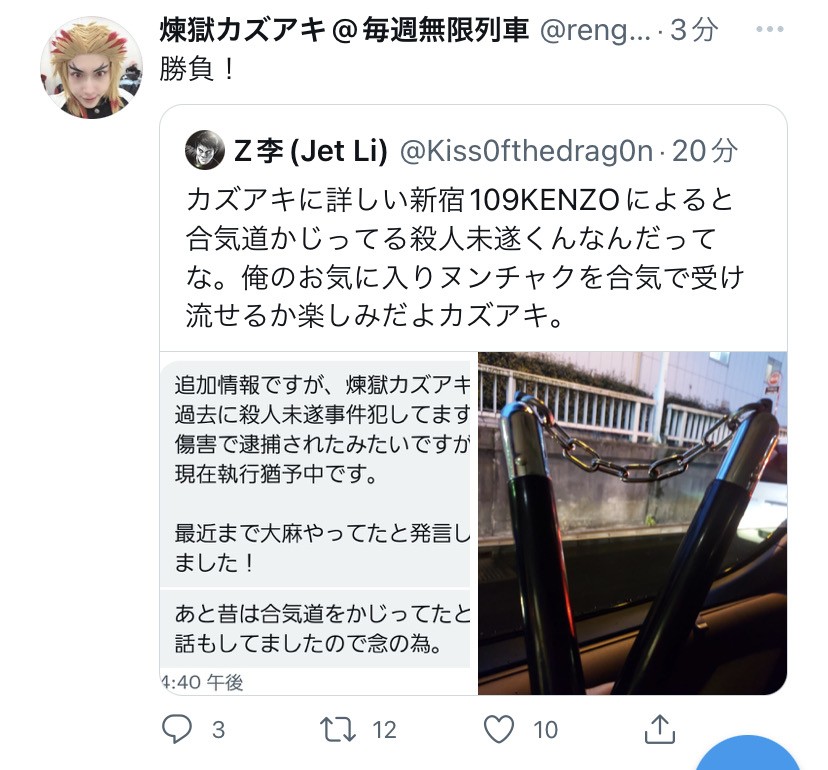Open the Z李 small avatar in the quoted tweet
The height and width of the screenshot is (770, 828).
point(205,150)
